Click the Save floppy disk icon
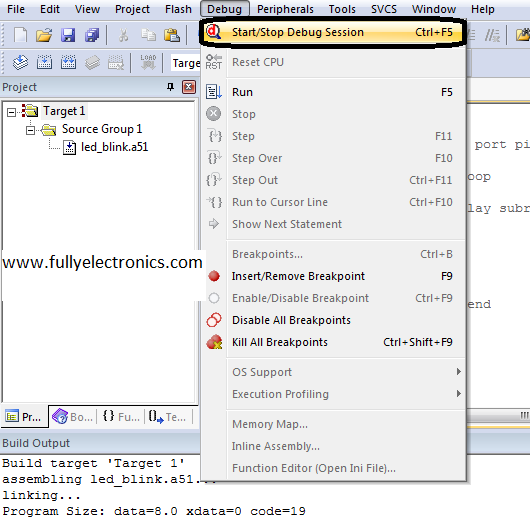Viewport: 530px width, 518px height. pos(68,35)
